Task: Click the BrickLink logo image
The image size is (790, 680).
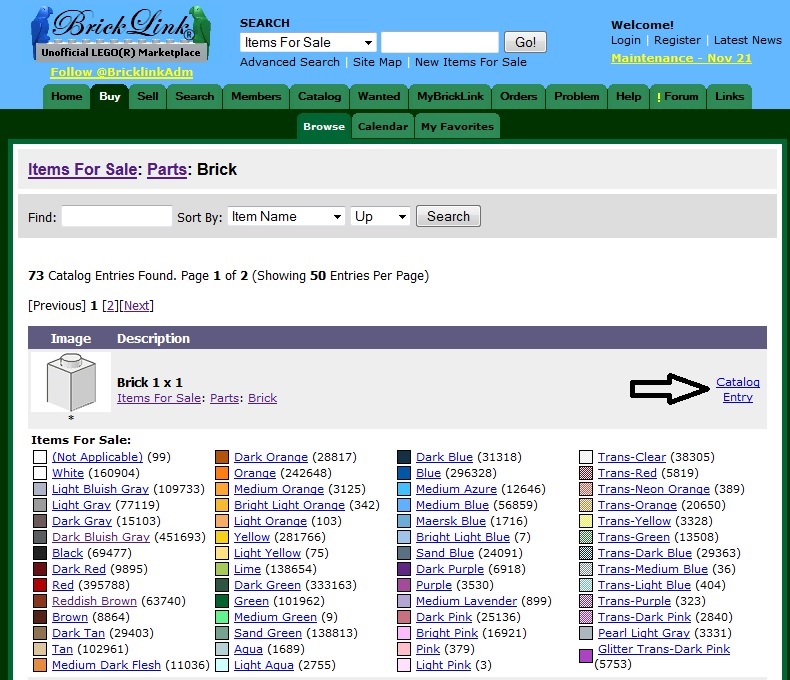Action: point(121,34)
